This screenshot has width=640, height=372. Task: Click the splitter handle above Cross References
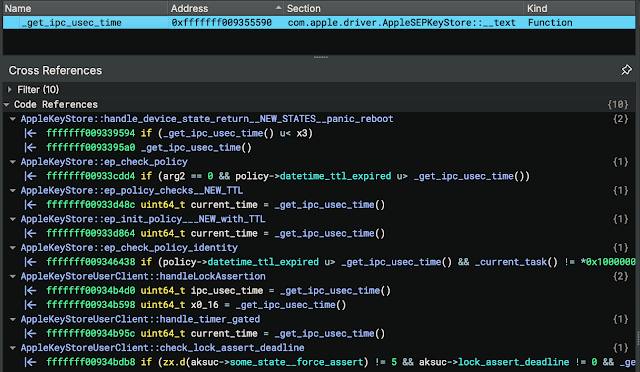[321, 57]
